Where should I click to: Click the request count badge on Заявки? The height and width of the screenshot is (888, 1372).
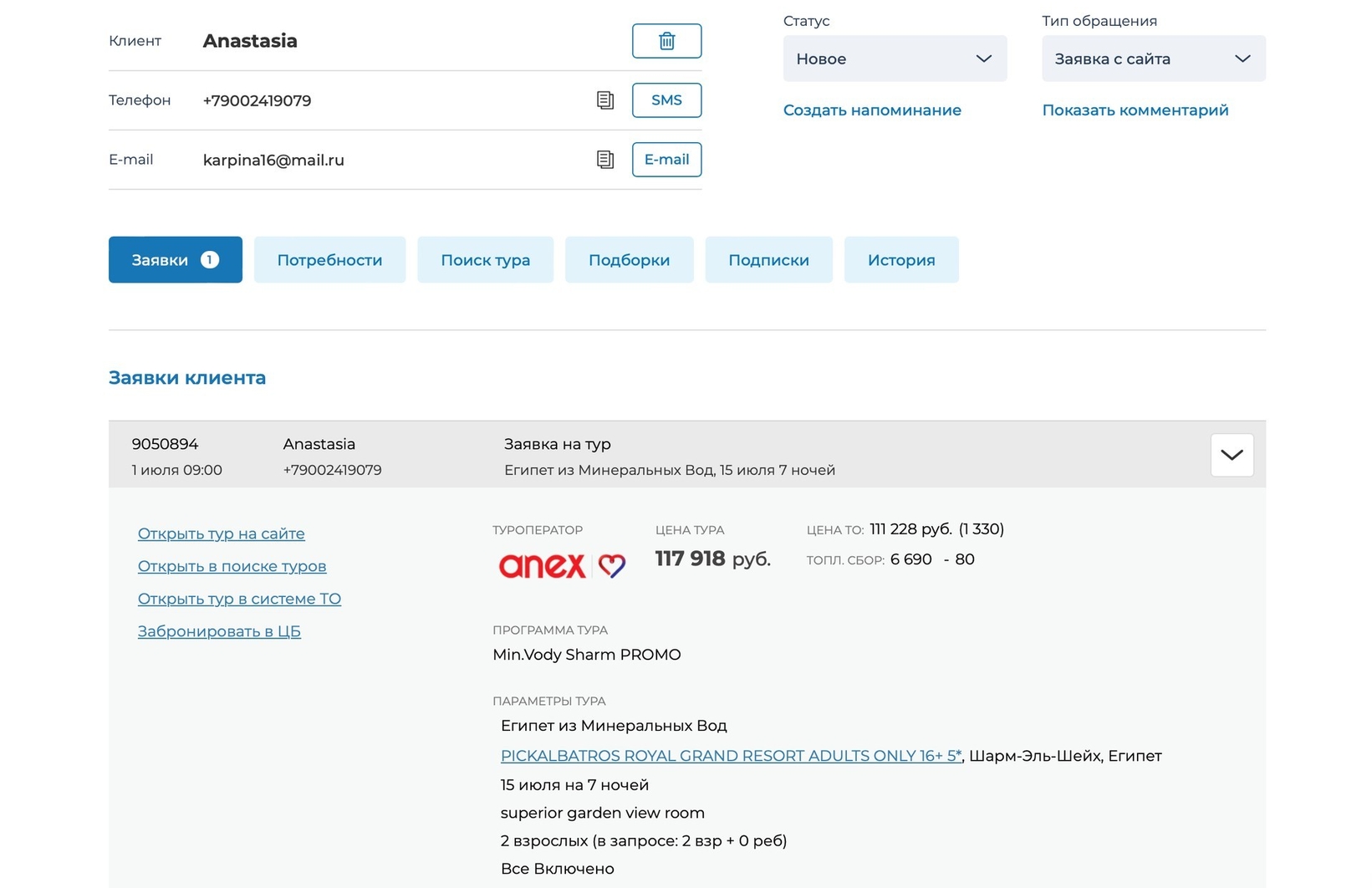pyautogui.click(x=210, y=260)
